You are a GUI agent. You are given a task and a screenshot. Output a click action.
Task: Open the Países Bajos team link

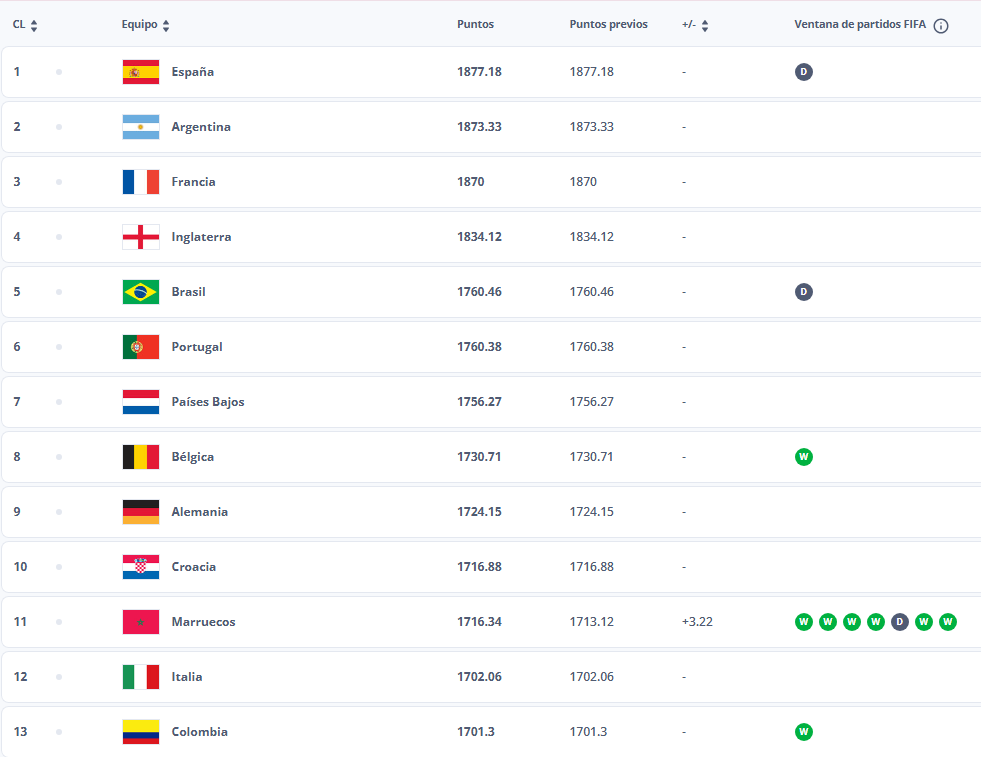[x=207, y=402]
